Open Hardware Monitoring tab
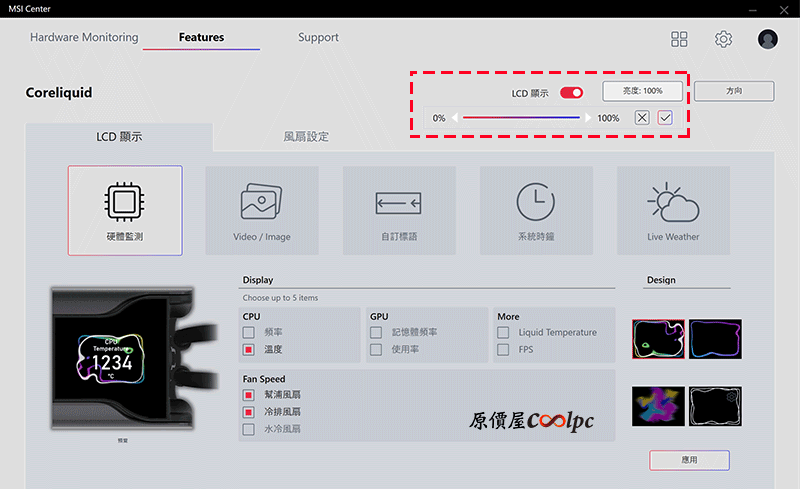This screenshot has height=489, width=800. click(84, 37)
